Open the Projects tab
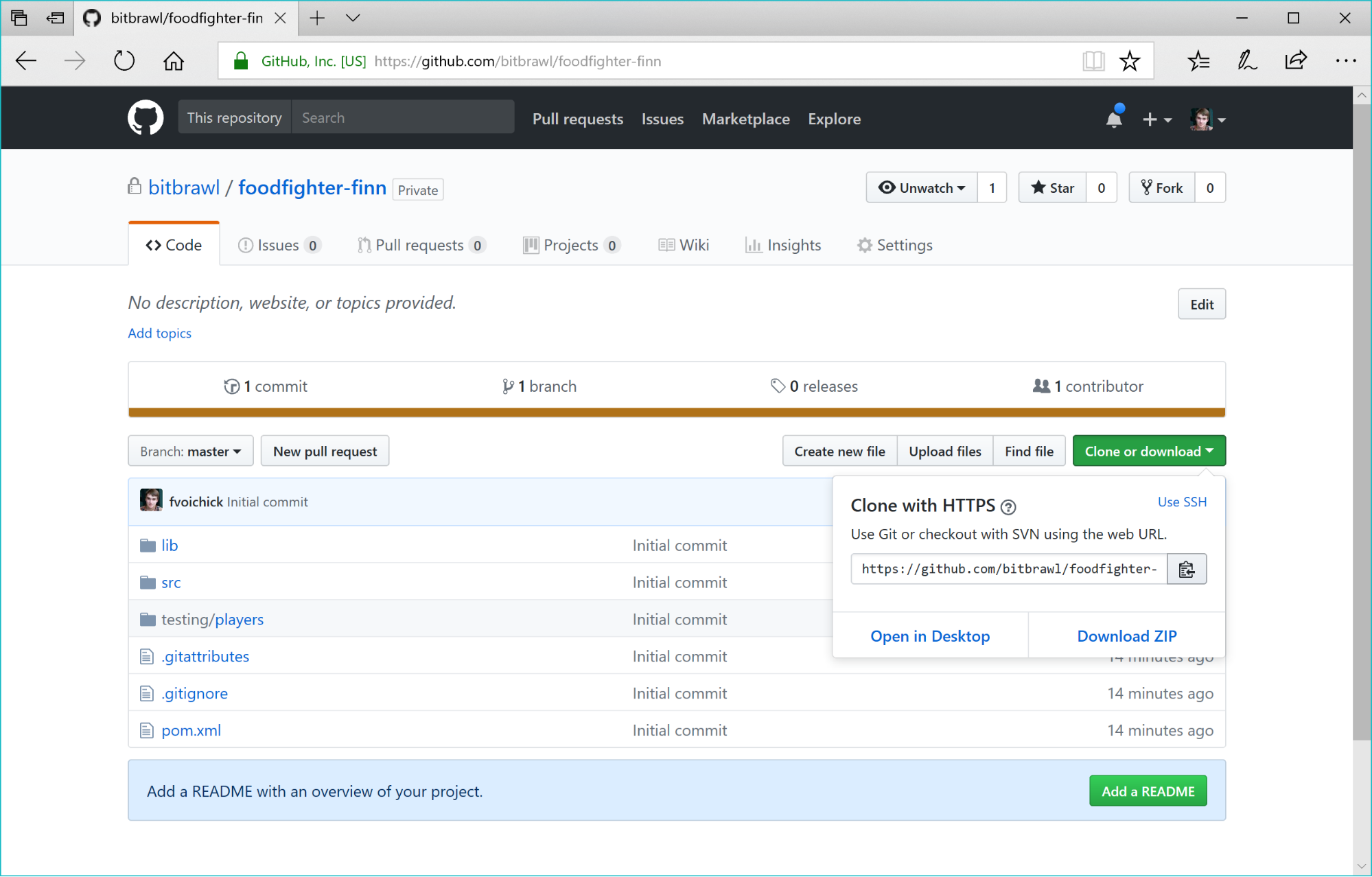The width and height of the screenshot is (1372, 877). point(572,245)
